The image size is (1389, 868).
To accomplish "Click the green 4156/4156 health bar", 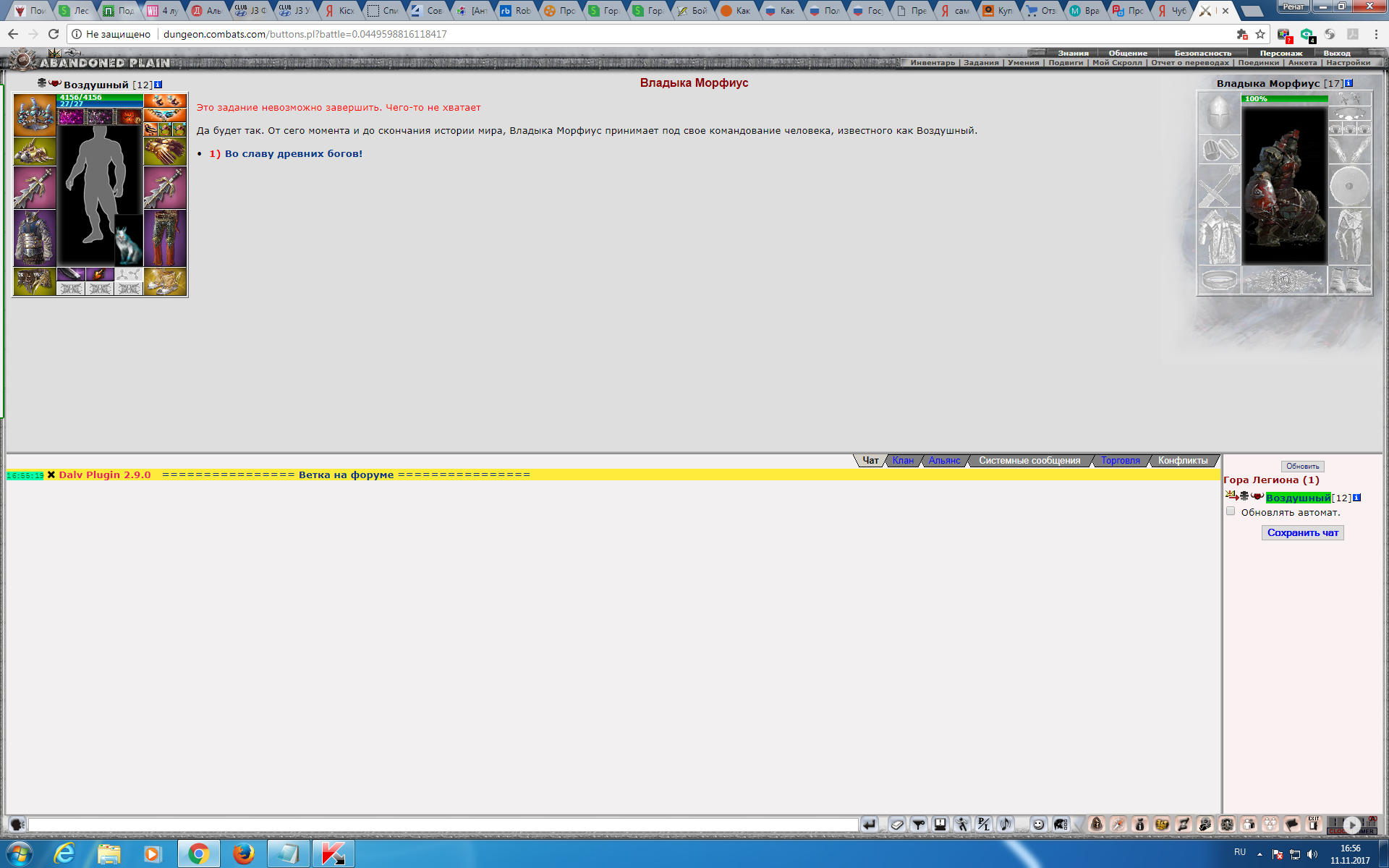I will tap(100, 98).
